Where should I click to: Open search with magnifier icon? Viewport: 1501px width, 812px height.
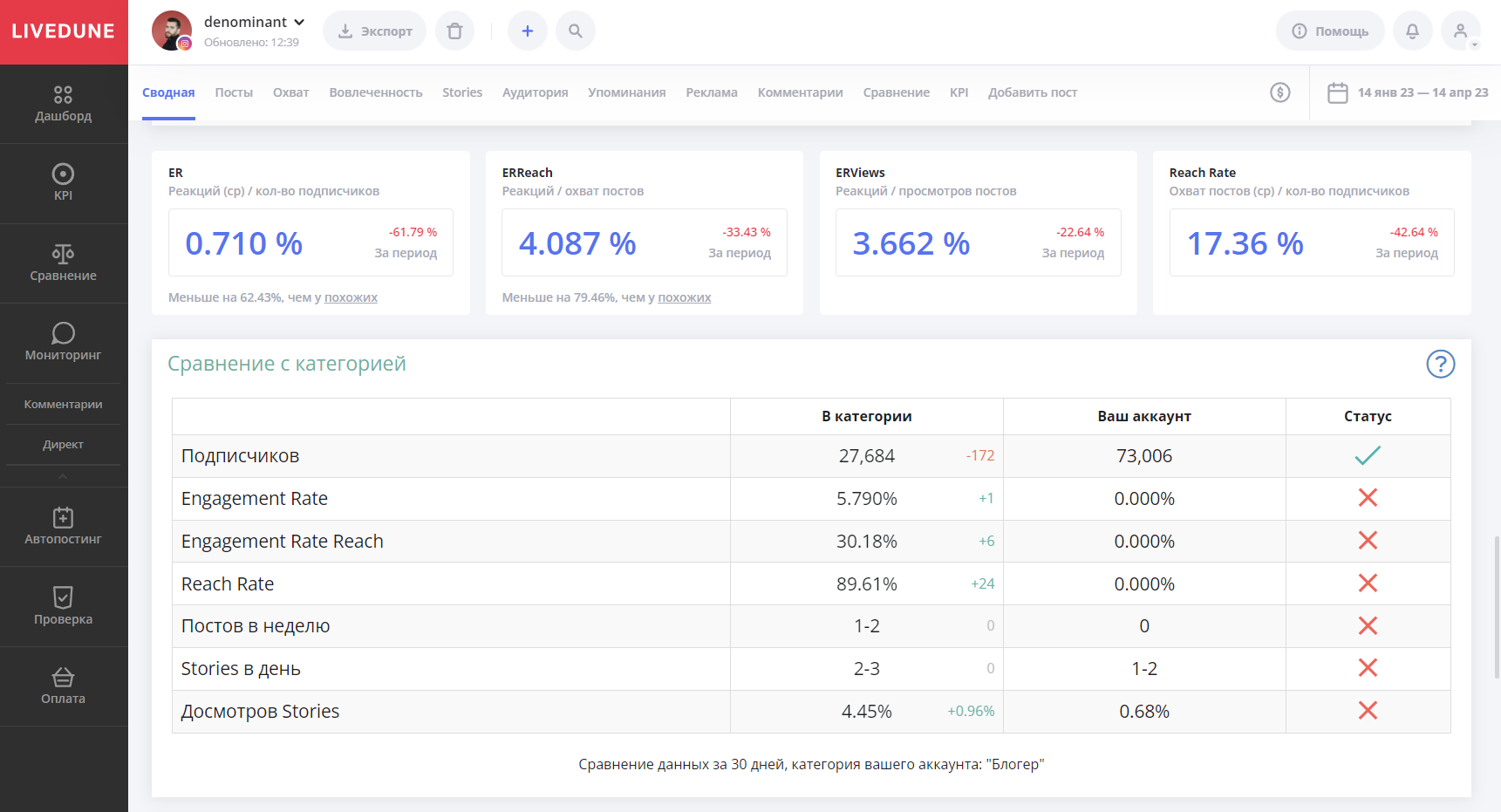(x=575, y=31)
